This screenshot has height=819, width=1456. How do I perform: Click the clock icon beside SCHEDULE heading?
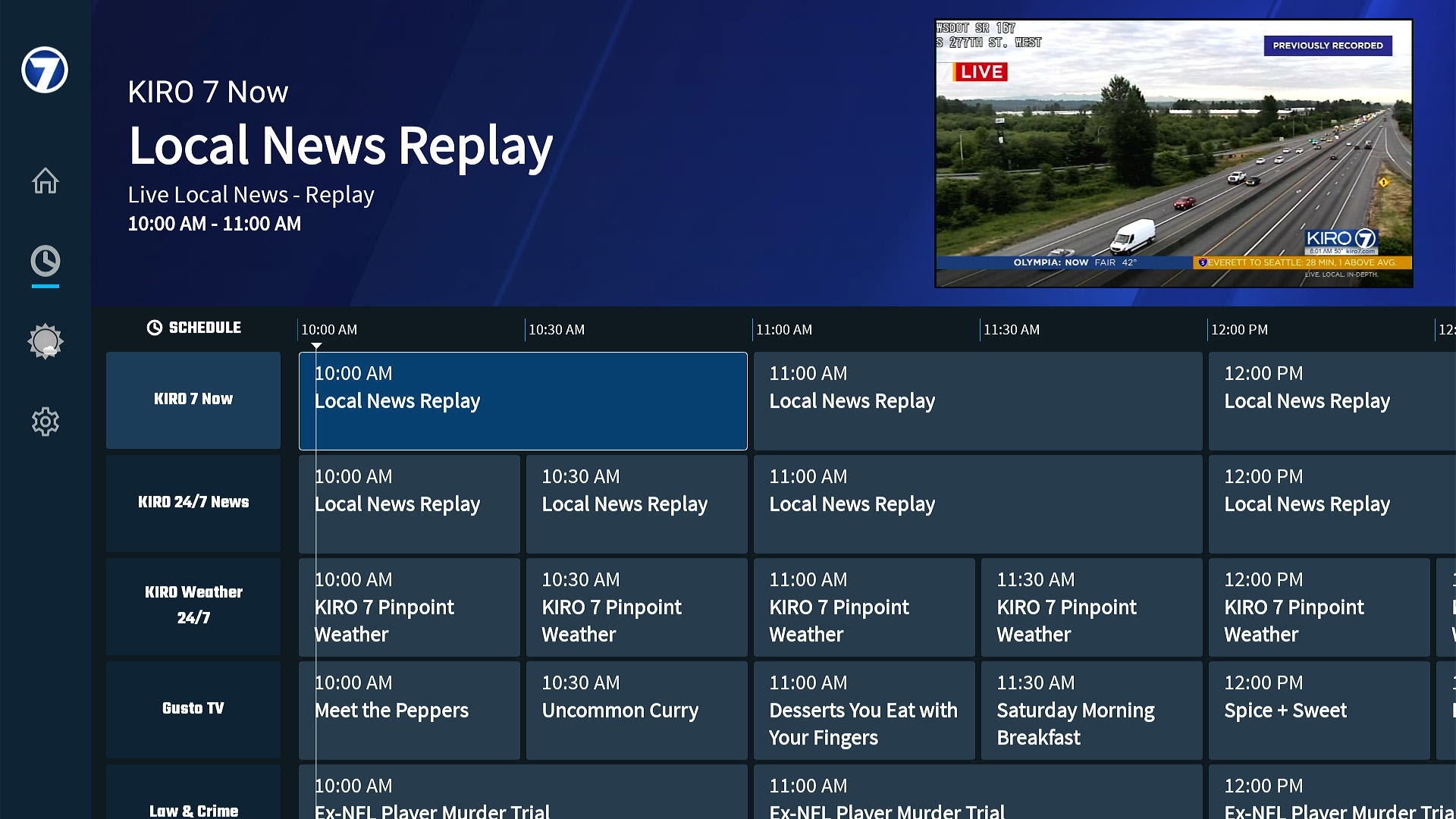154,328
